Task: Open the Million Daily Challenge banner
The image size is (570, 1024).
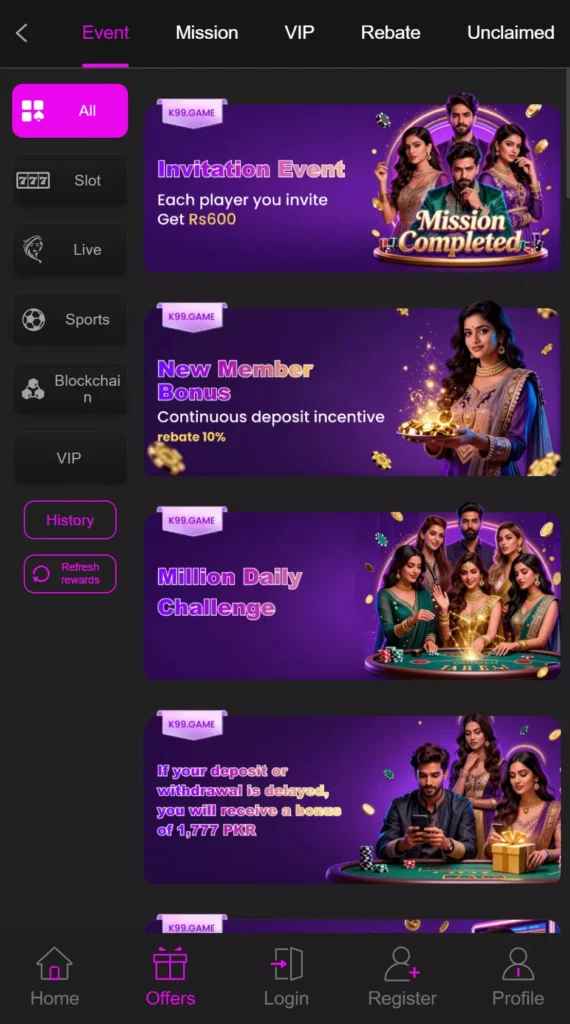Action: [x=352, y=592]
